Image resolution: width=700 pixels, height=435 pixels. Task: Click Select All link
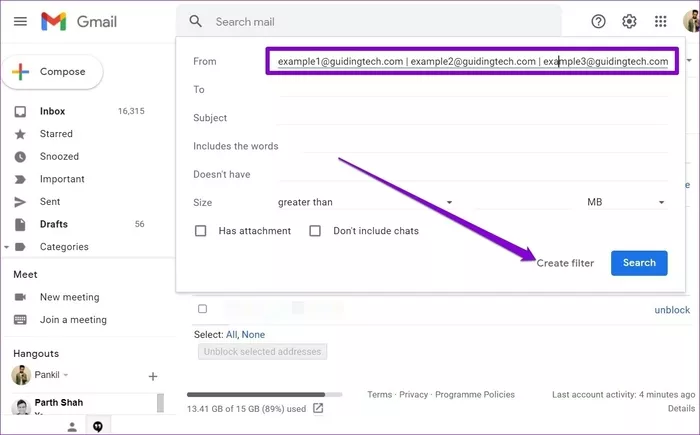[232, 335]
